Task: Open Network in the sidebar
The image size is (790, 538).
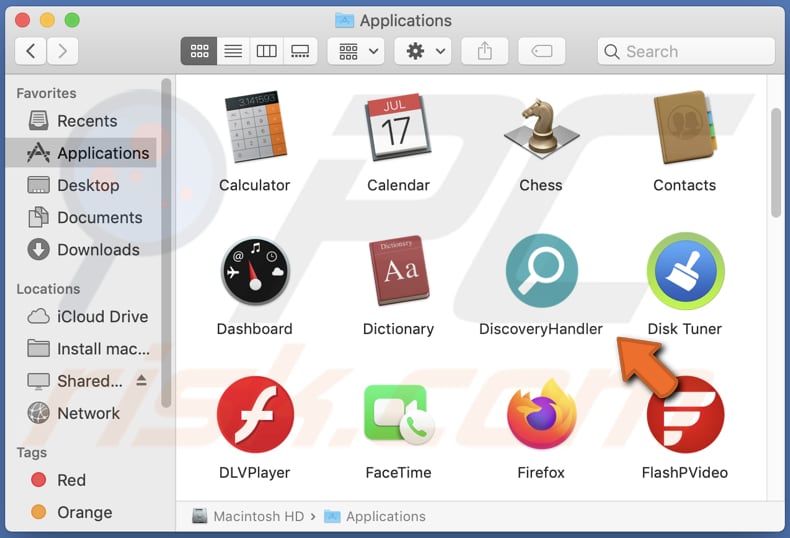Action: (81, 413)
